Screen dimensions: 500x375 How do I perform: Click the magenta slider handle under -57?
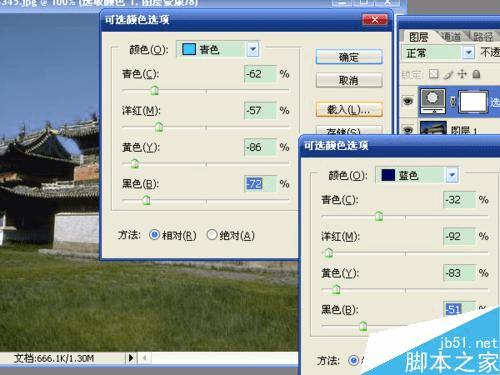159,127
